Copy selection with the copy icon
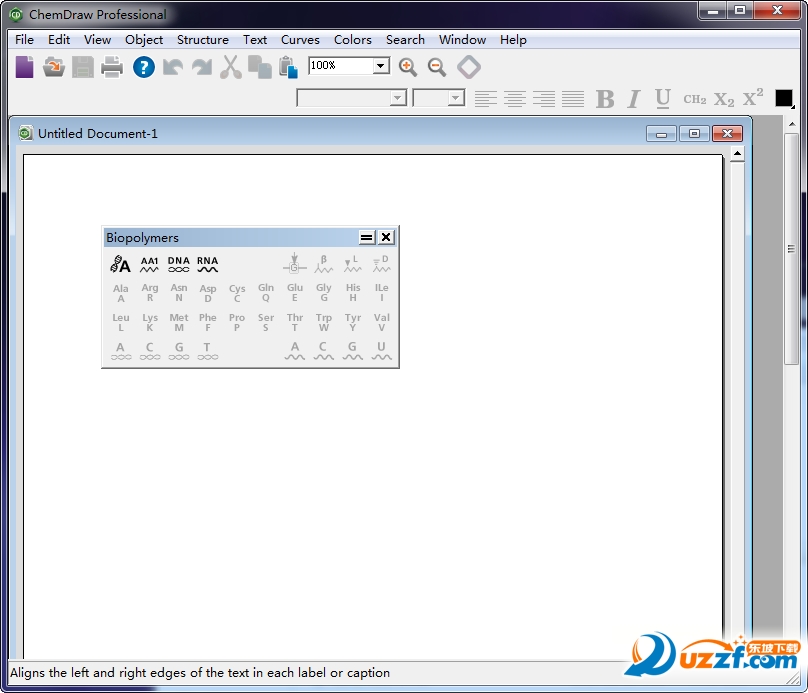This screenshot has width=808, height=693. [x=260, y=67]
